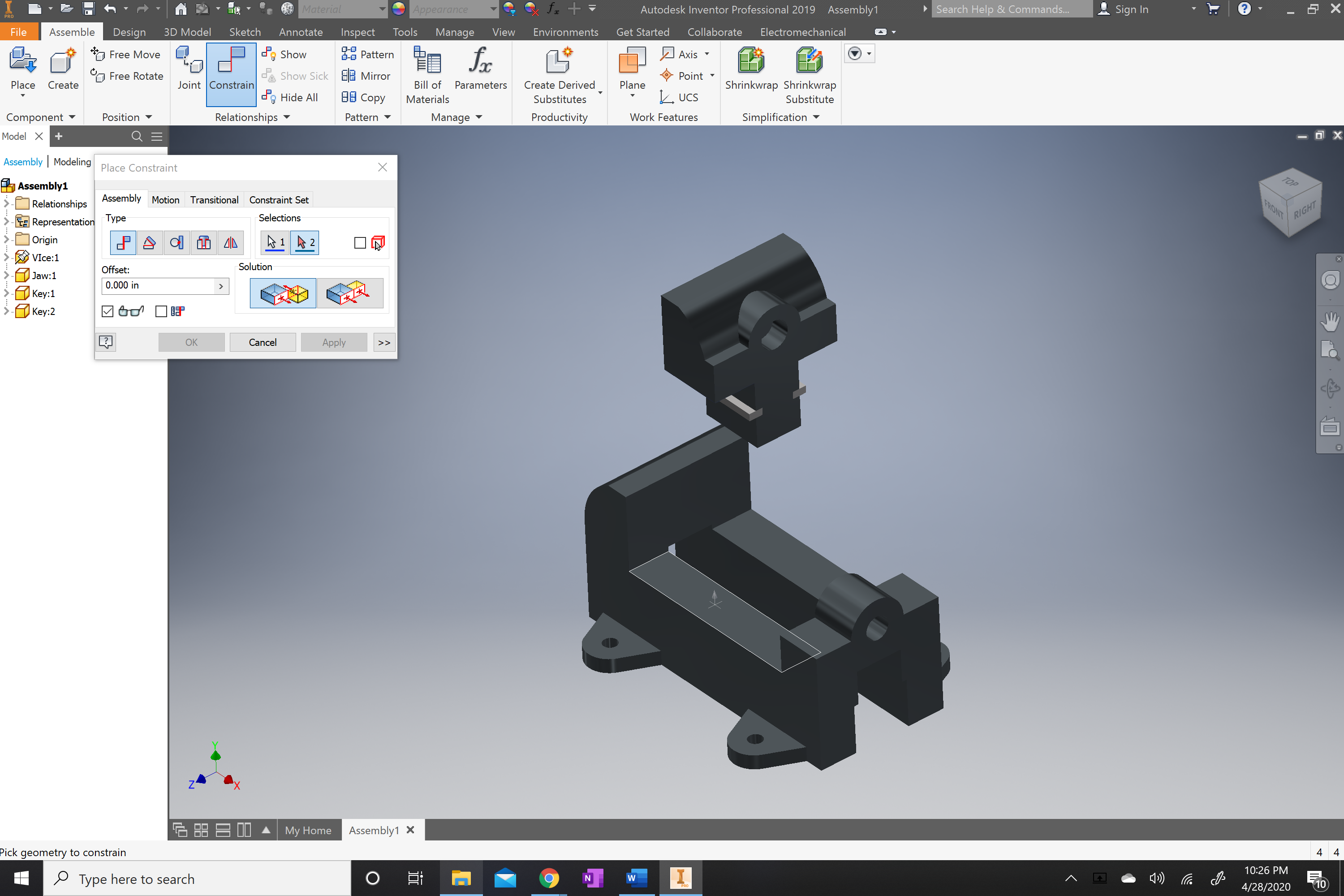Expand the VIce:1 tree node
Screen dimensions: 1344x896
tap(6, 257)
